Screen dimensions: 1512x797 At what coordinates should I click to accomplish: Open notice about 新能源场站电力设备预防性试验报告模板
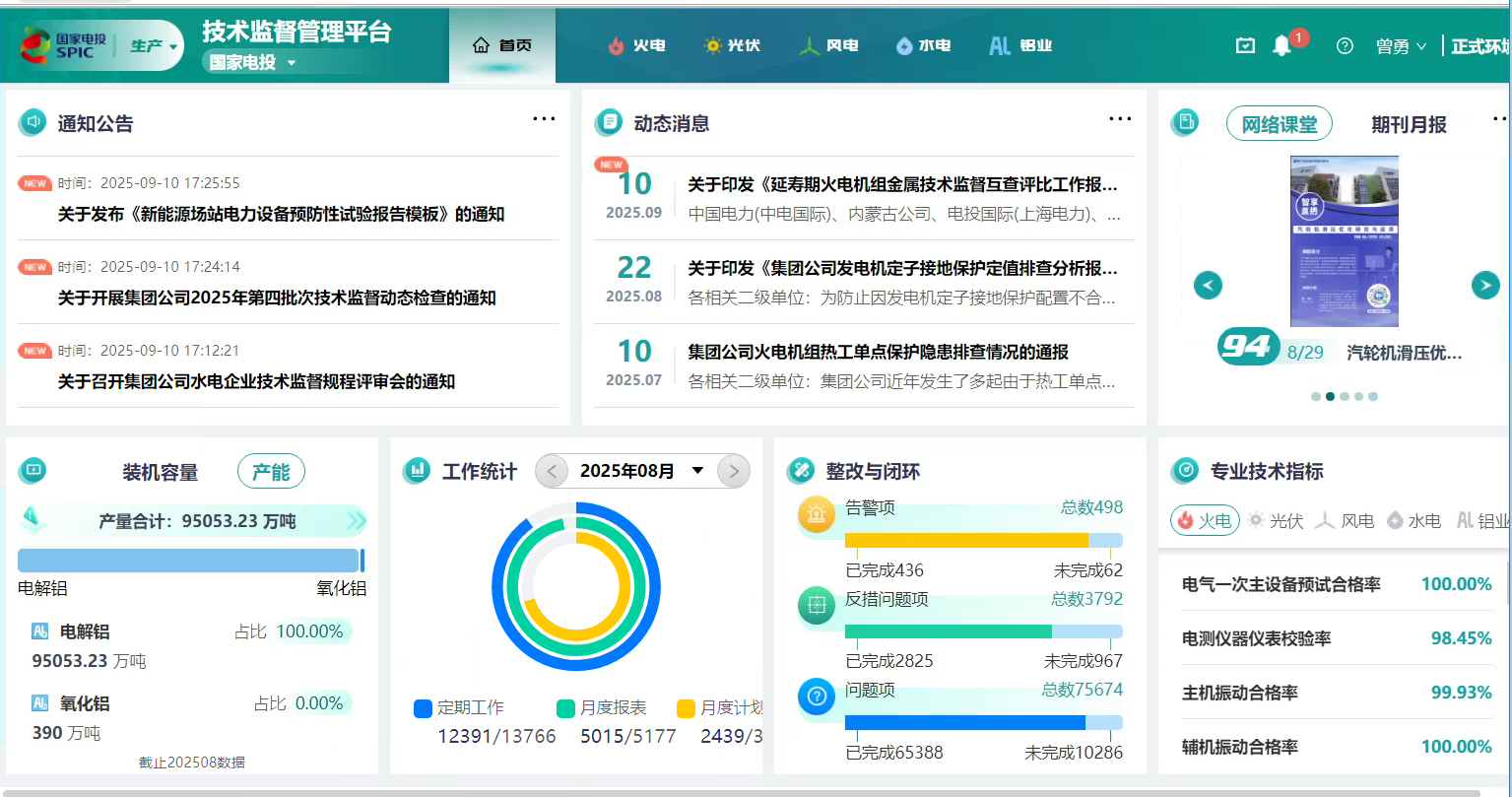coord(281,214)
